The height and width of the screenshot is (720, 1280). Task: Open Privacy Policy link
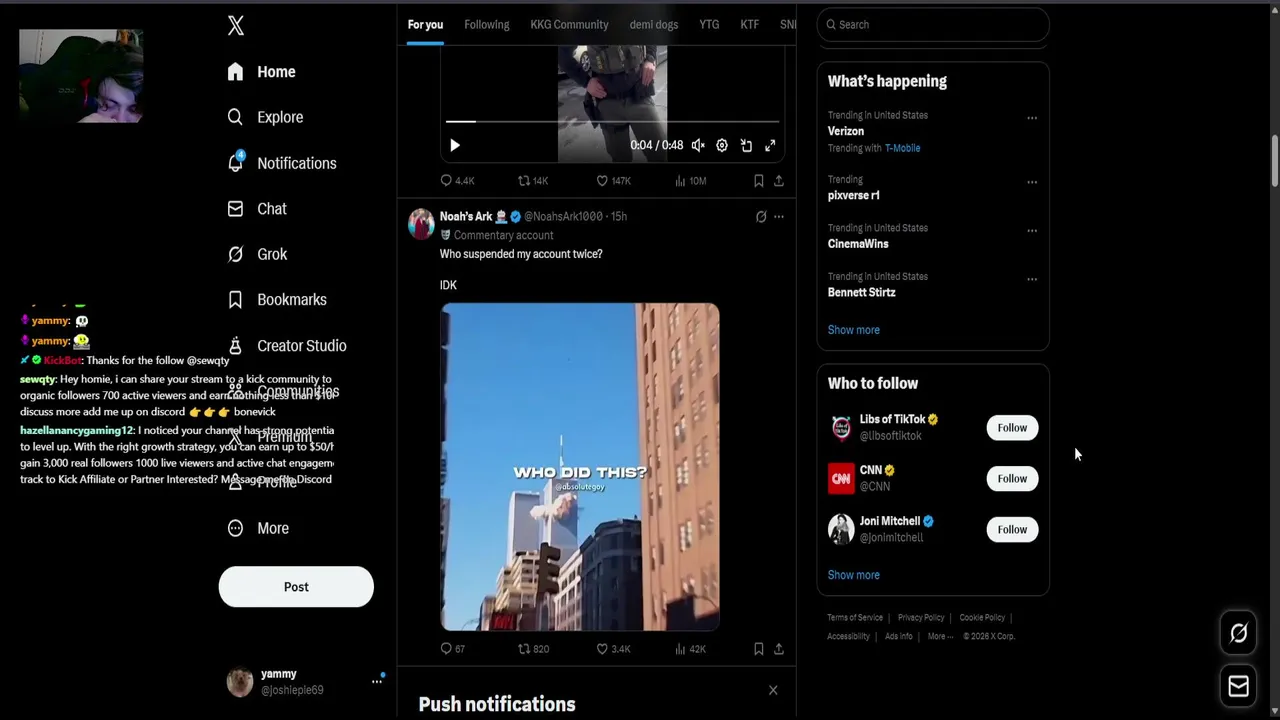[x=921, y=618]
